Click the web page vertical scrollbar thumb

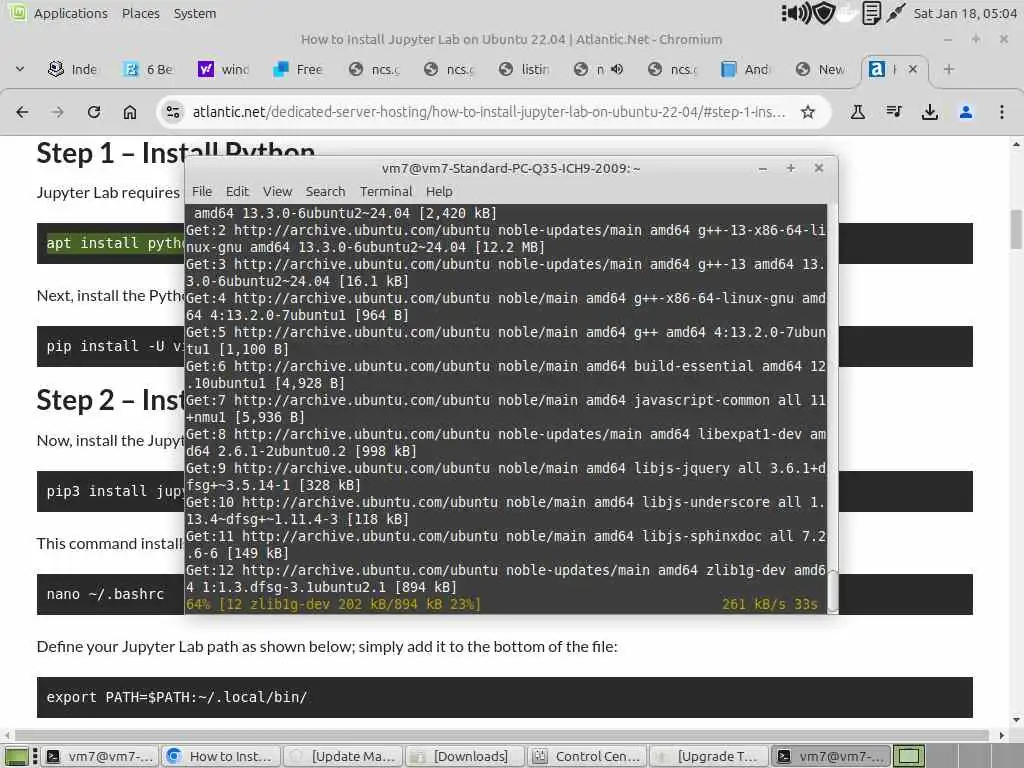click(x=1016, y=229)
